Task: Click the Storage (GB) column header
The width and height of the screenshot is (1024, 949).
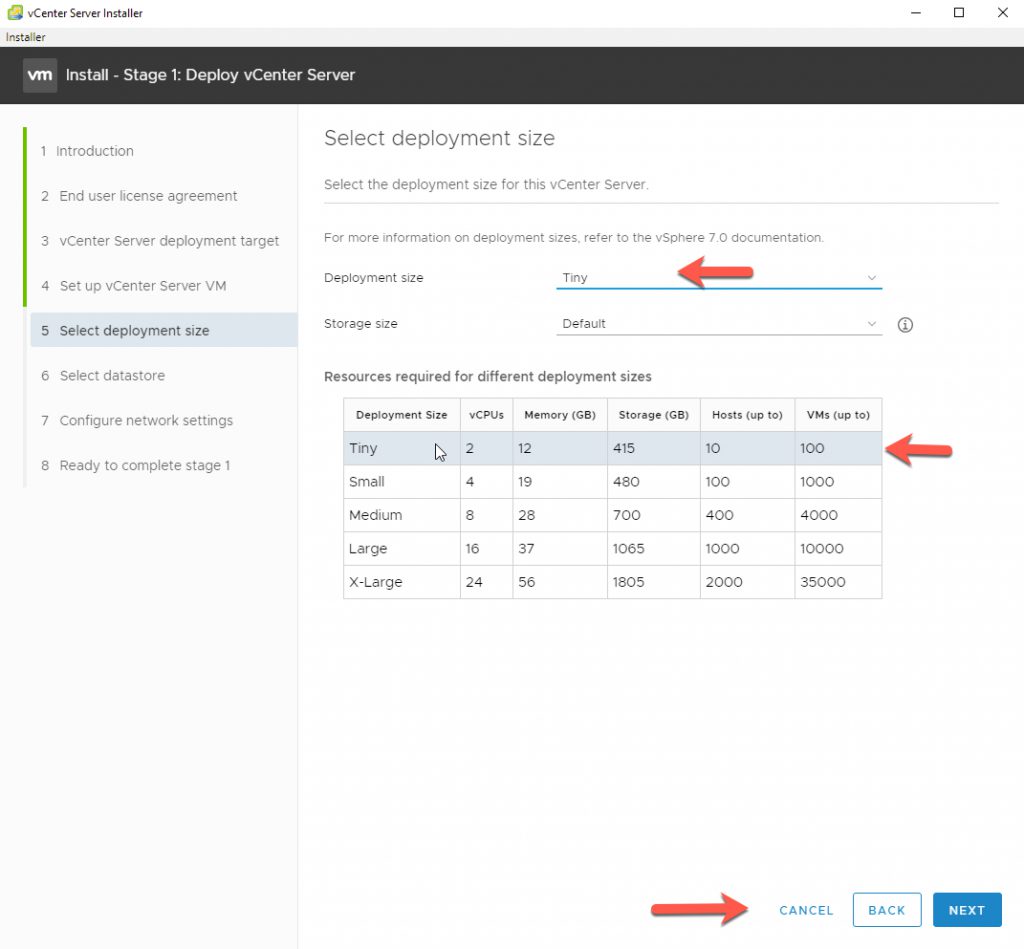Action: (654, 415)
